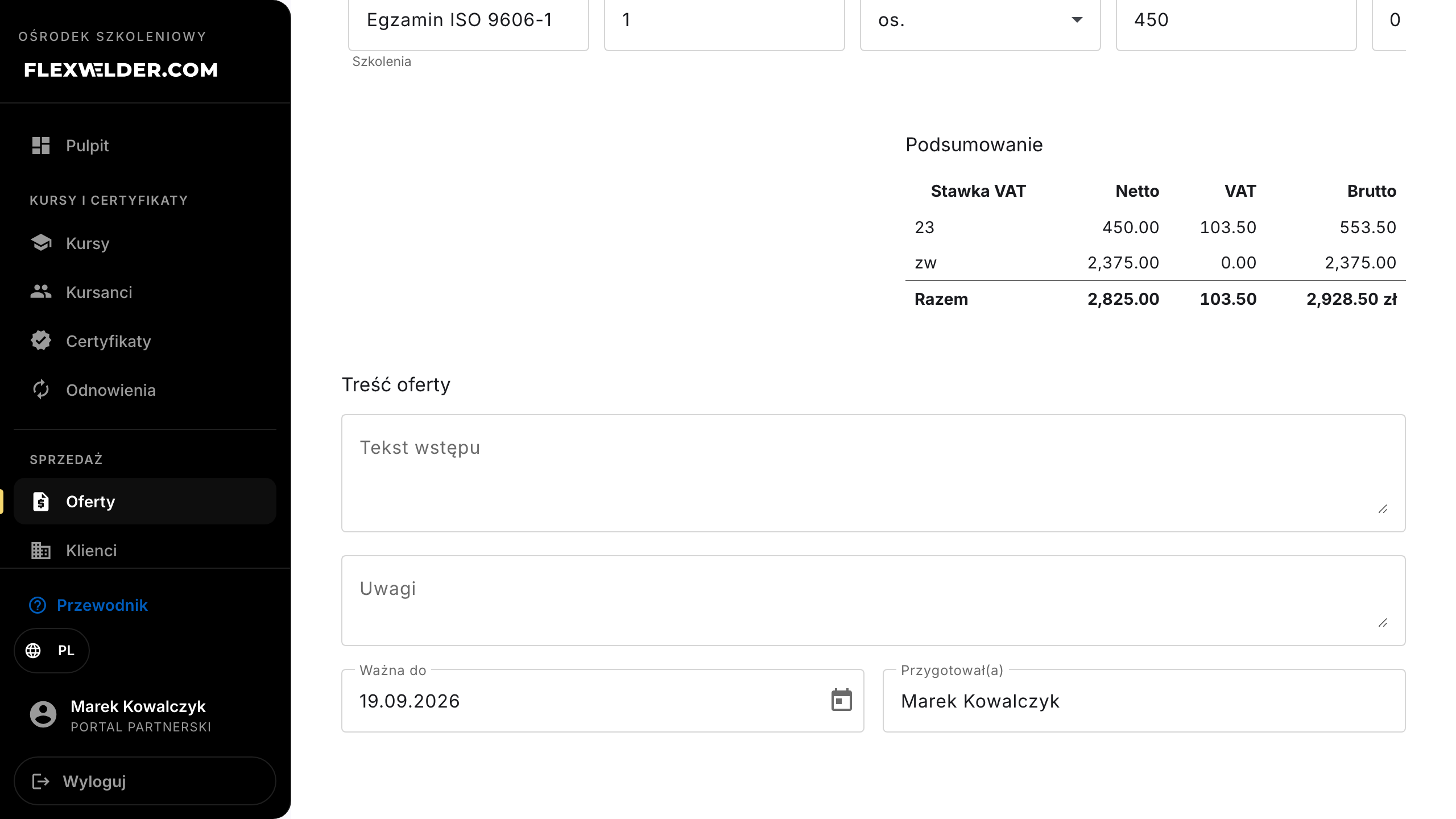Image resolution: width=1456 pixels, height=819 pixels.
Task: Click the 553.50 brutto value
Action: coord(1368,227)
